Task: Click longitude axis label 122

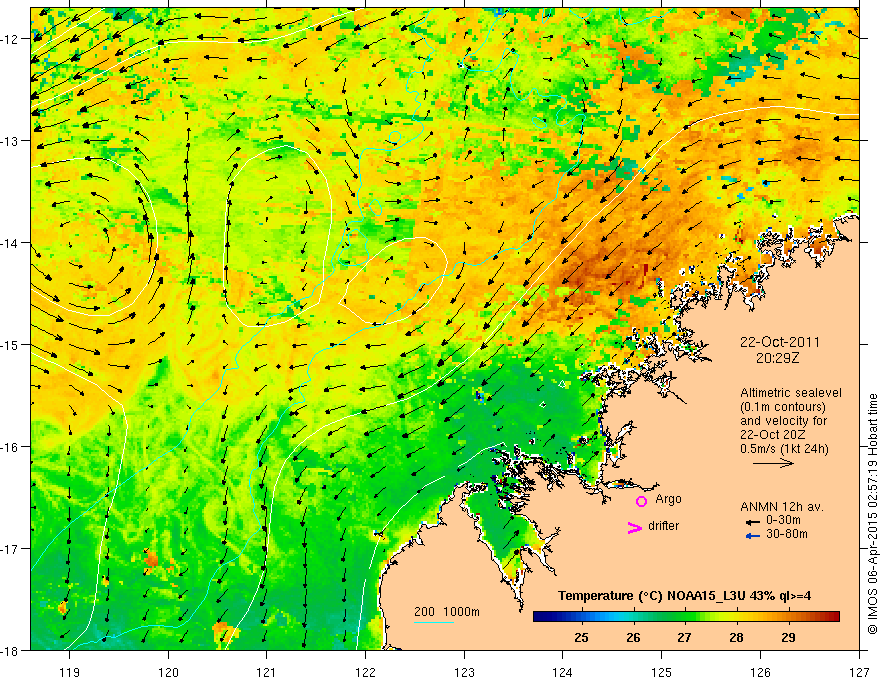Action: point(365,672)
